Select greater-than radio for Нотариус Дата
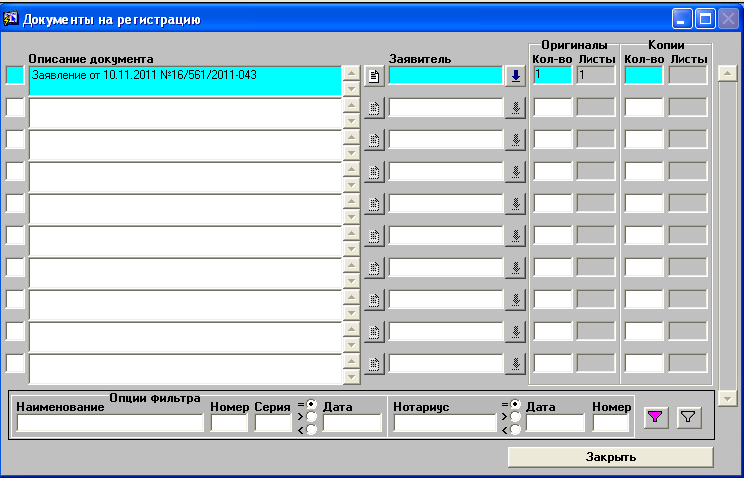The image size is (744, 478). (x=515, y=417)
